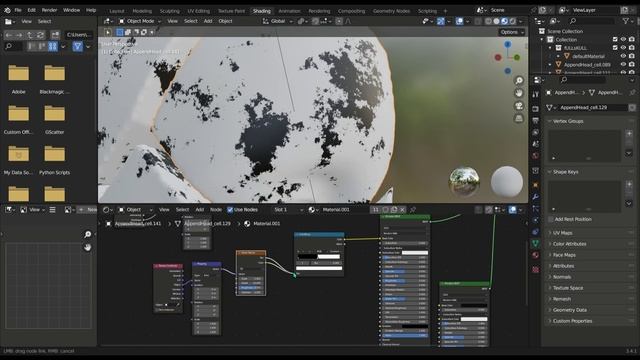
Task: Open the GScatter folder
Action: point(54,119)
